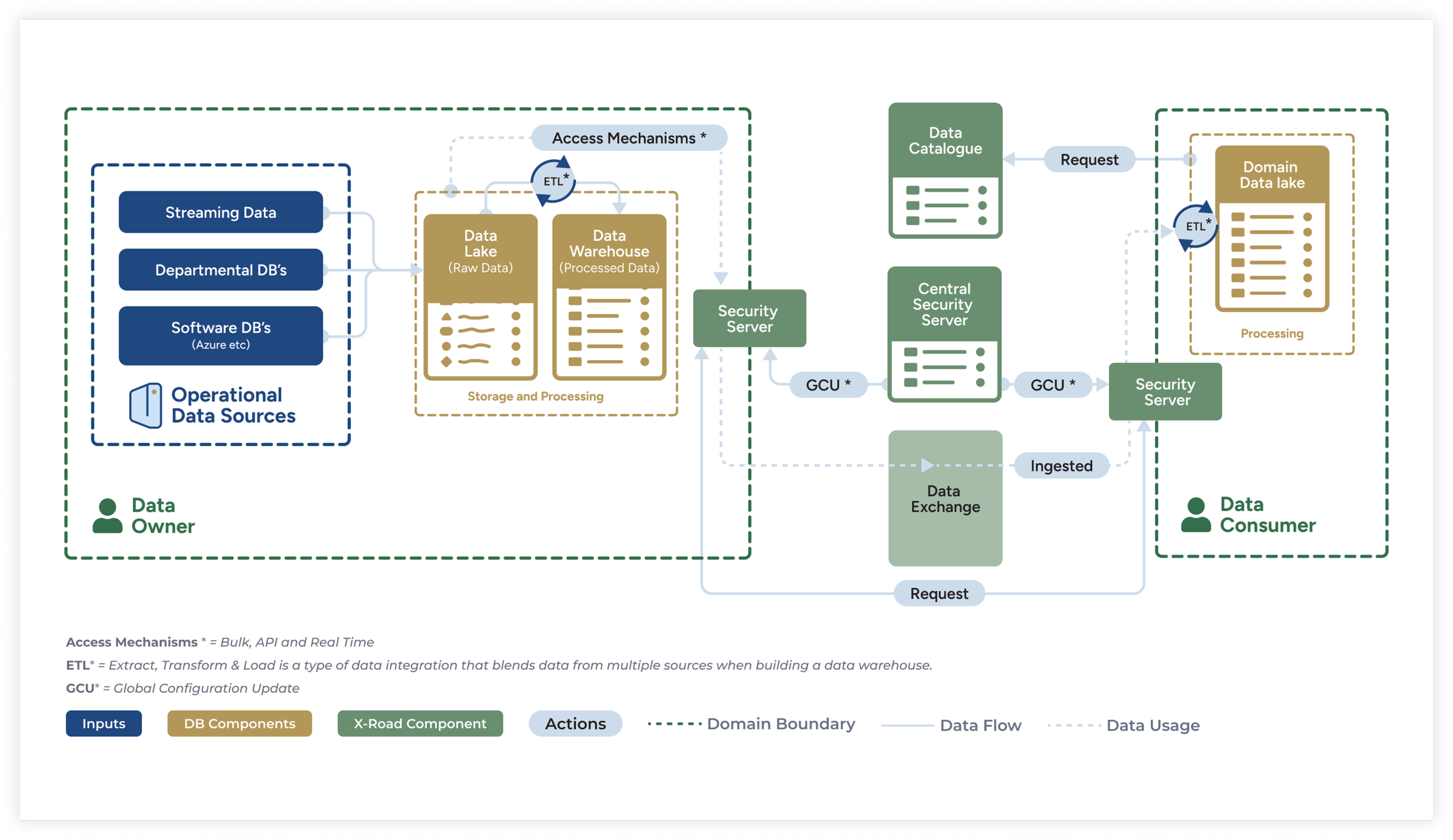Click the Data Owner person icon

point(107,515)
